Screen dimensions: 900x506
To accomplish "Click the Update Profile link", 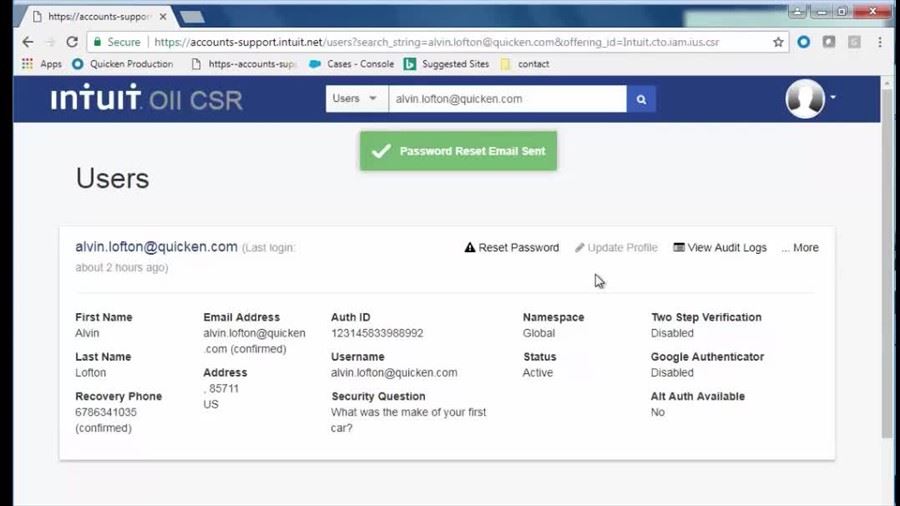I will pos(616,247).
